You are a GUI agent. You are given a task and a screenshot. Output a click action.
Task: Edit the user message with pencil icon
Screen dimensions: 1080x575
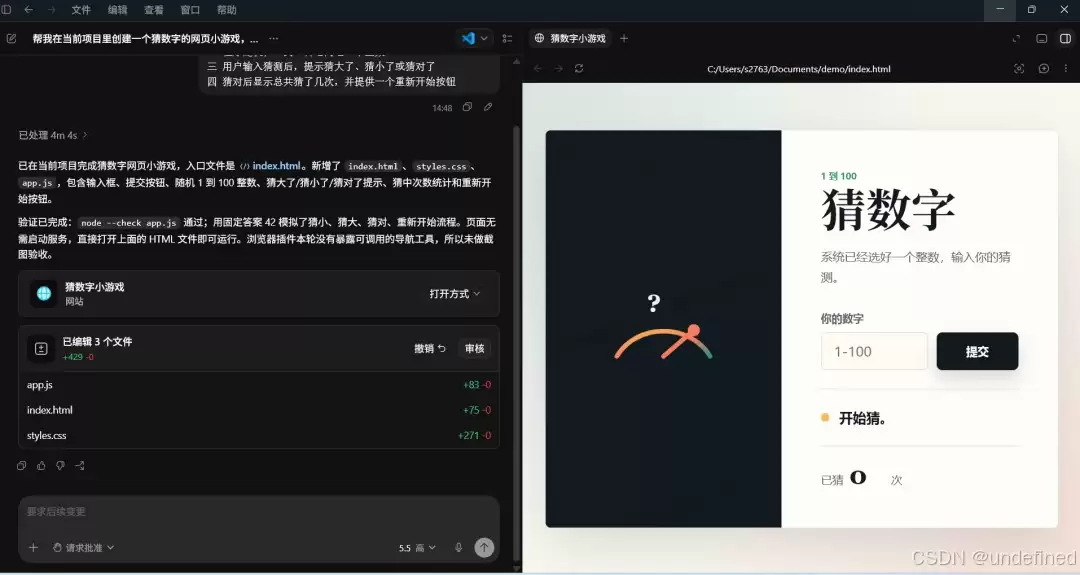click(488, 107)
